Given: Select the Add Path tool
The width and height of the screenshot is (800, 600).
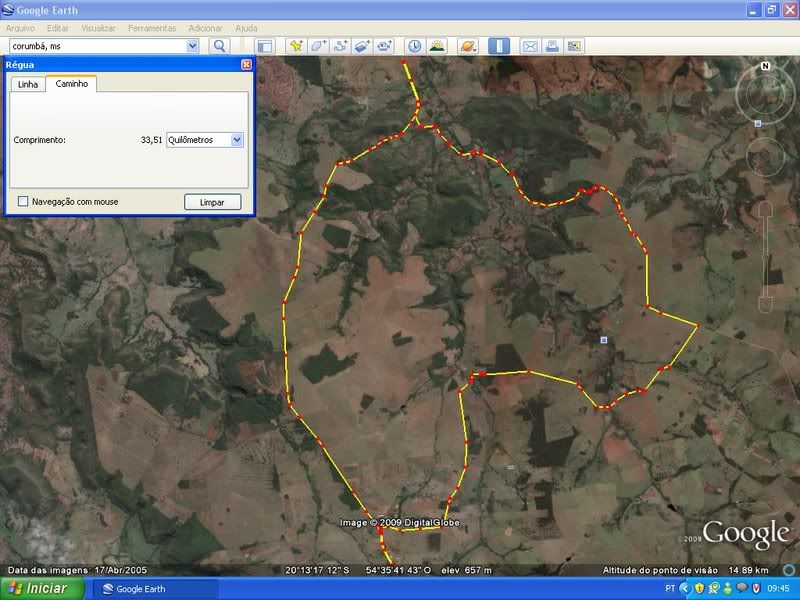Looking at the screenshot, I should coord(340,46).
